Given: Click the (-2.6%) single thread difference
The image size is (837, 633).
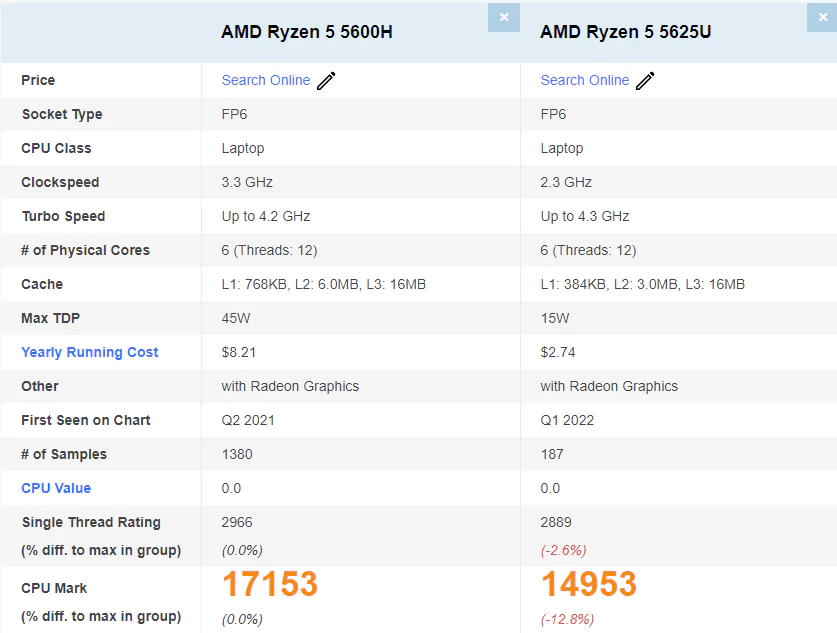Looking at the screenshot, I should (x=563, y=550).
